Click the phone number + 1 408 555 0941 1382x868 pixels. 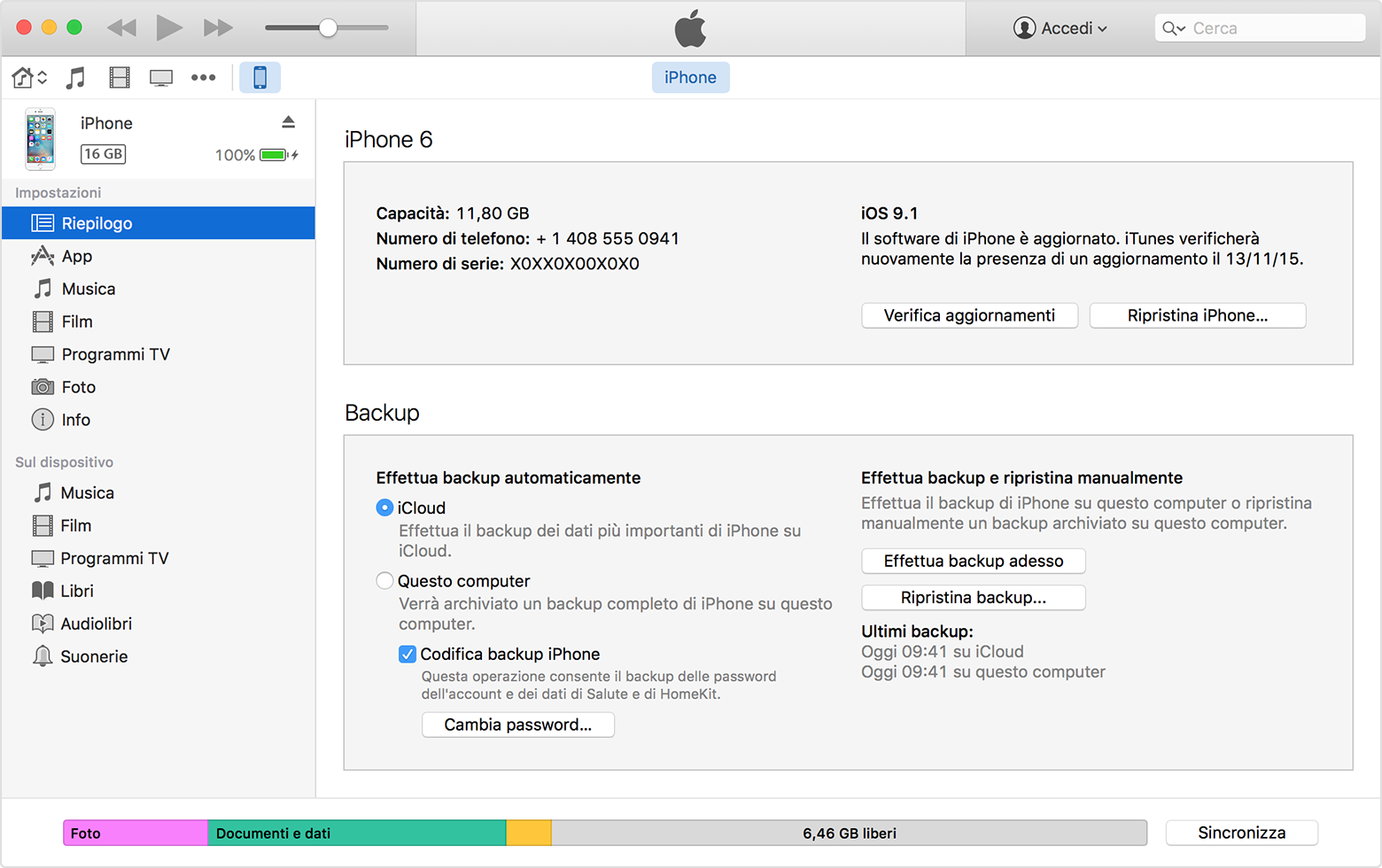pyautogui.click(x=608, y=238)
